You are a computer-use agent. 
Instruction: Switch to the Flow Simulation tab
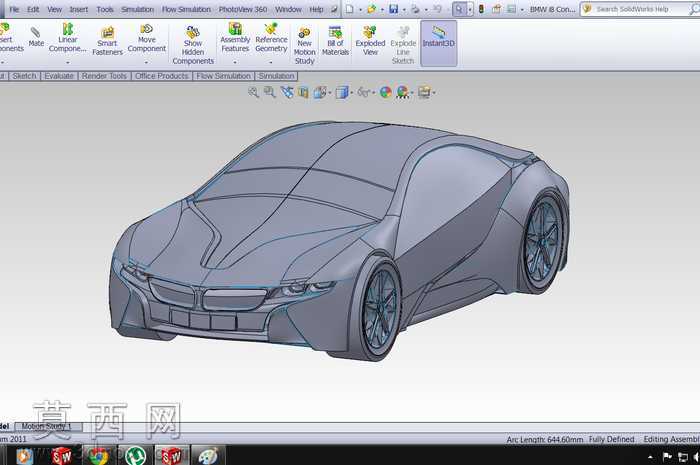(x=223, y=76)
